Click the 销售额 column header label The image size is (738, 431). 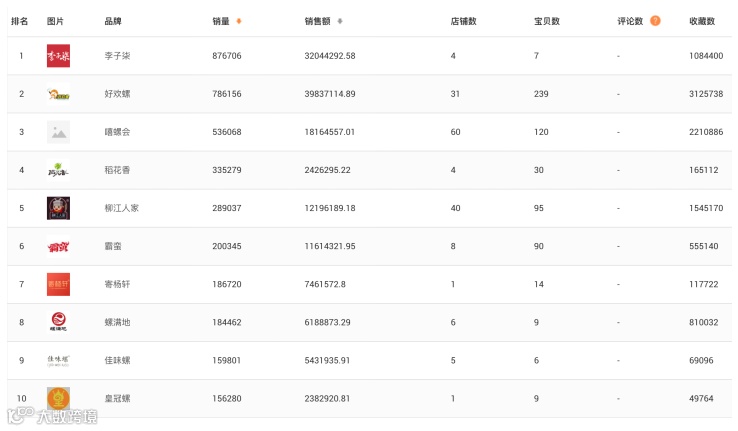[317, 21]
